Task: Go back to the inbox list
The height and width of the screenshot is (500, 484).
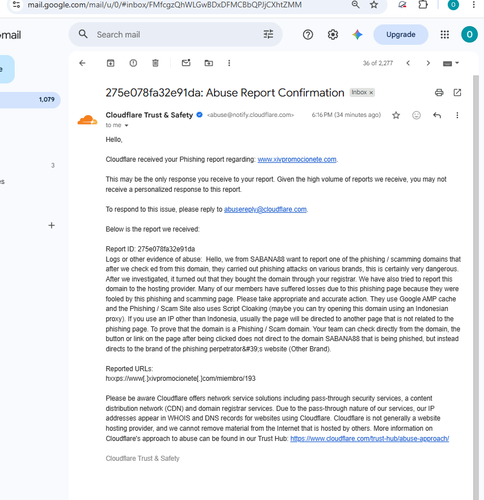Action: tap(82, 63)
